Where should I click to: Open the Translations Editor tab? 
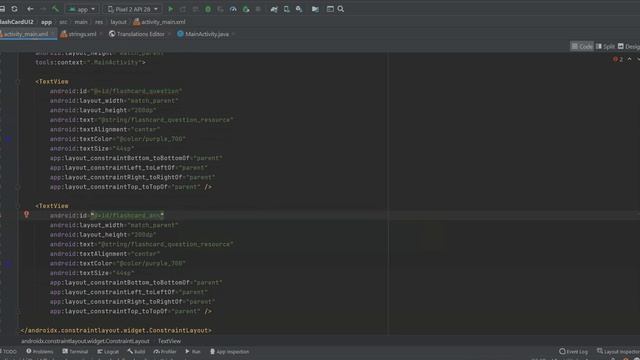pos(137,34)
